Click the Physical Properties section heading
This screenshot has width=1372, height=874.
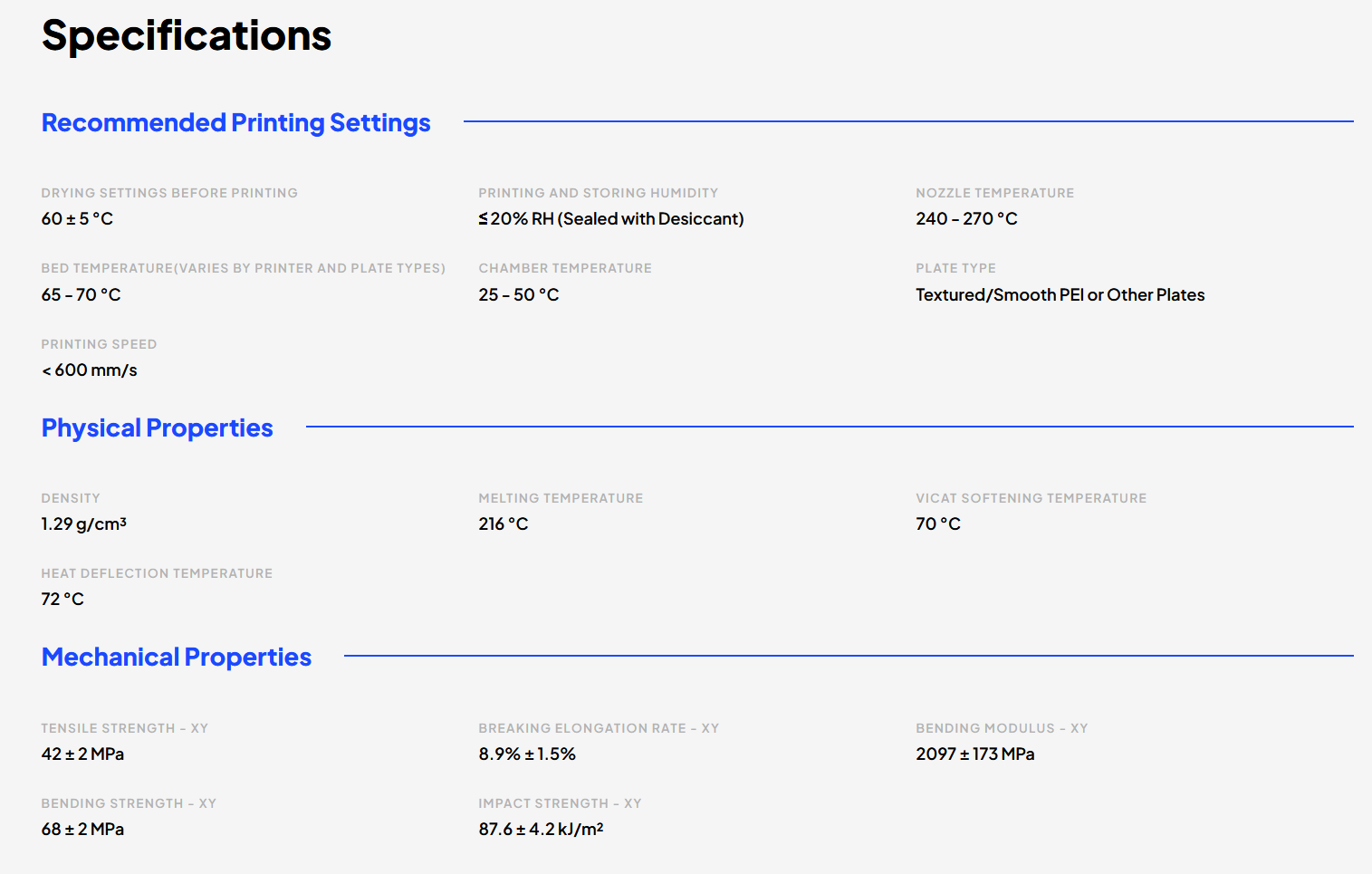tap(157, 427)
